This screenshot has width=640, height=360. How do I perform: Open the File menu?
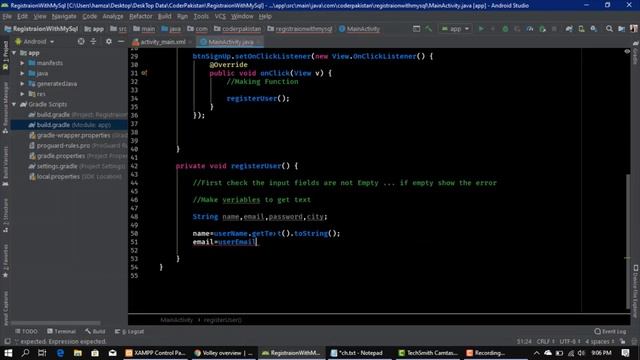[x=7, y=16]
